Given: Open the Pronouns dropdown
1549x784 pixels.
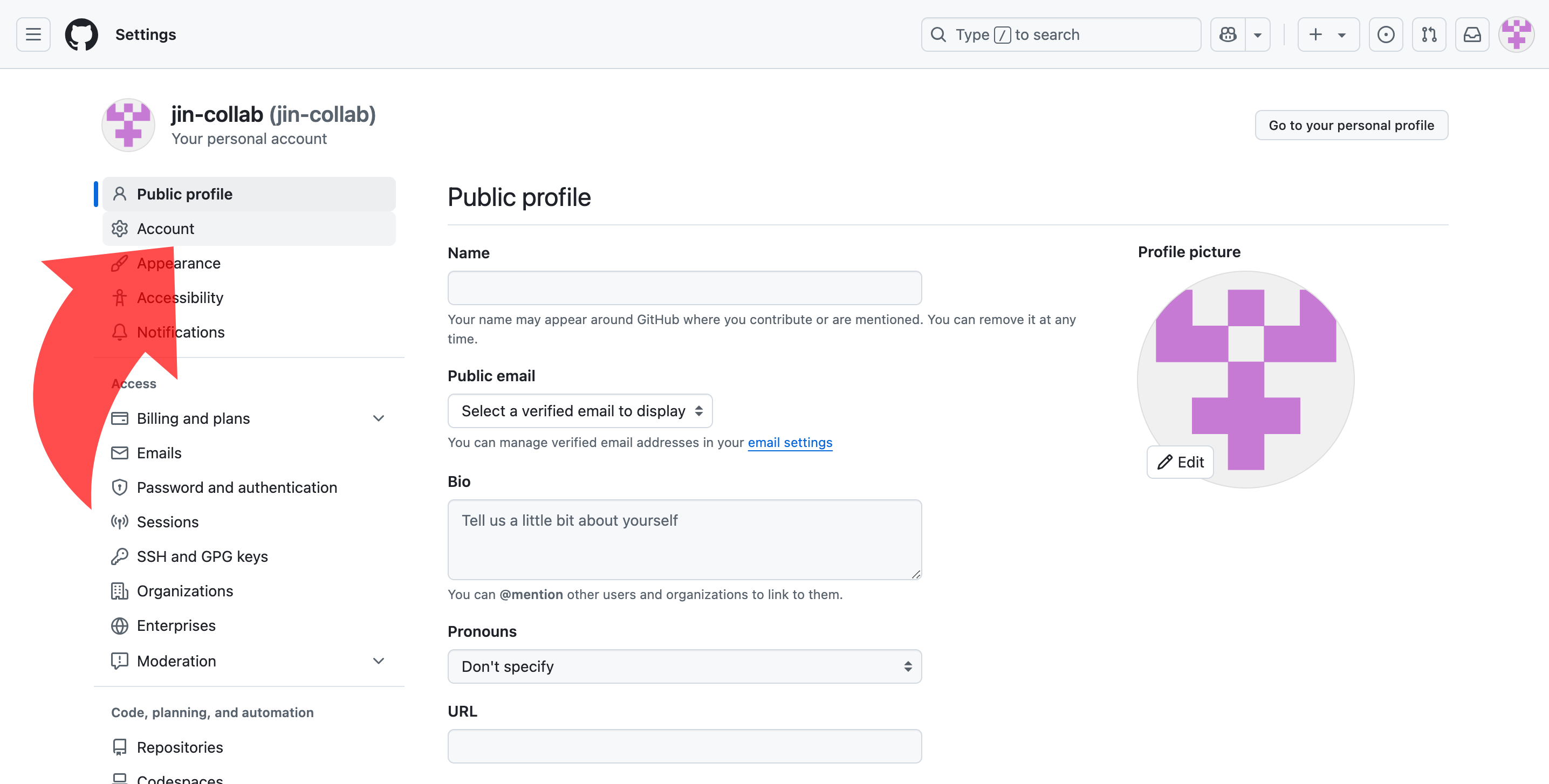Looking at the screenshot, I should (684, 666).
